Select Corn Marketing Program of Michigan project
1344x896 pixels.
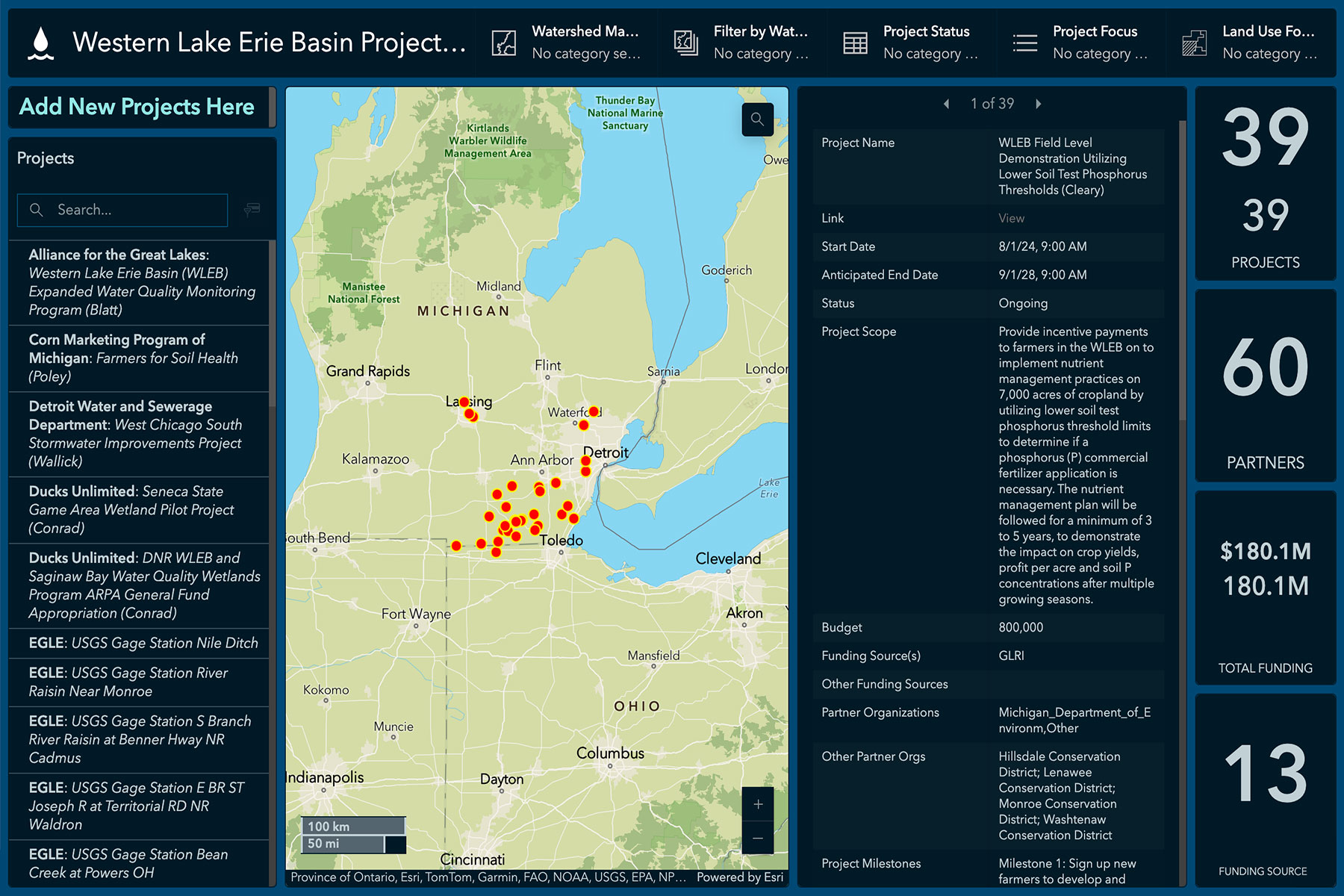(139, 358)
